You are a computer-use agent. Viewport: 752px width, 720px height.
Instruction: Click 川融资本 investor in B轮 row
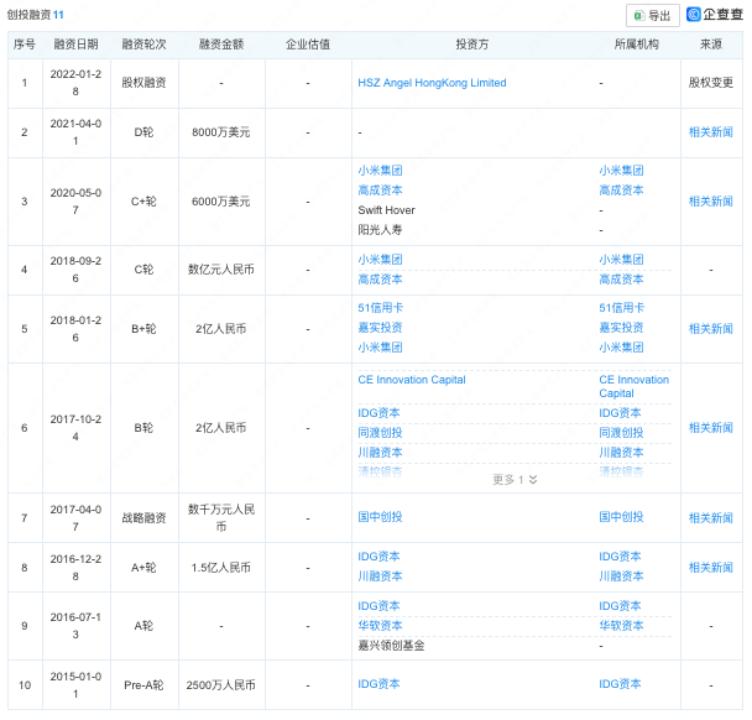point(380,452)
